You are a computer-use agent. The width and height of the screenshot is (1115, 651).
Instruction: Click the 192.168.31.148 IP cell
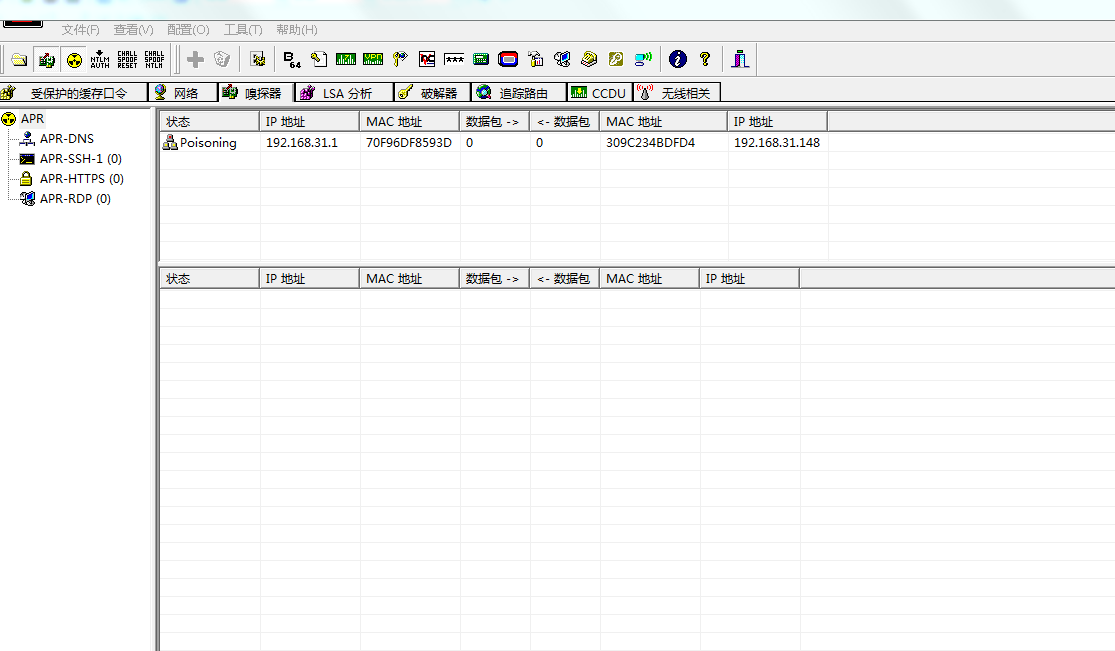[x=777, y=142]
